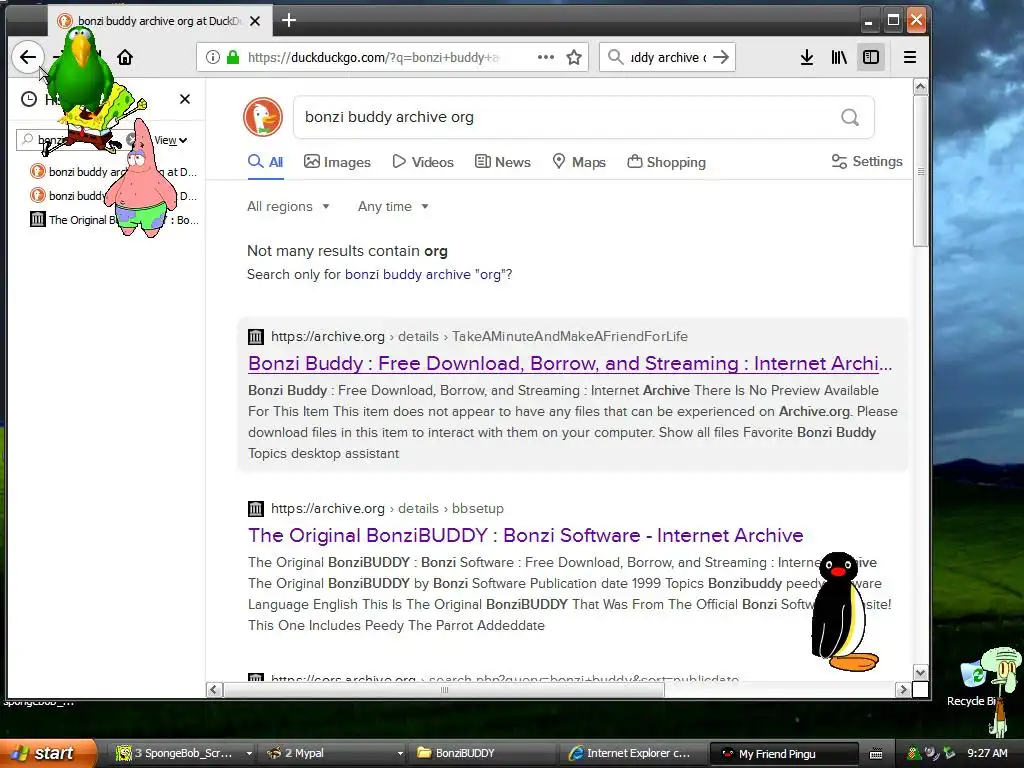Open first bonzi buddy arc... history entry

tap(115, 172)
